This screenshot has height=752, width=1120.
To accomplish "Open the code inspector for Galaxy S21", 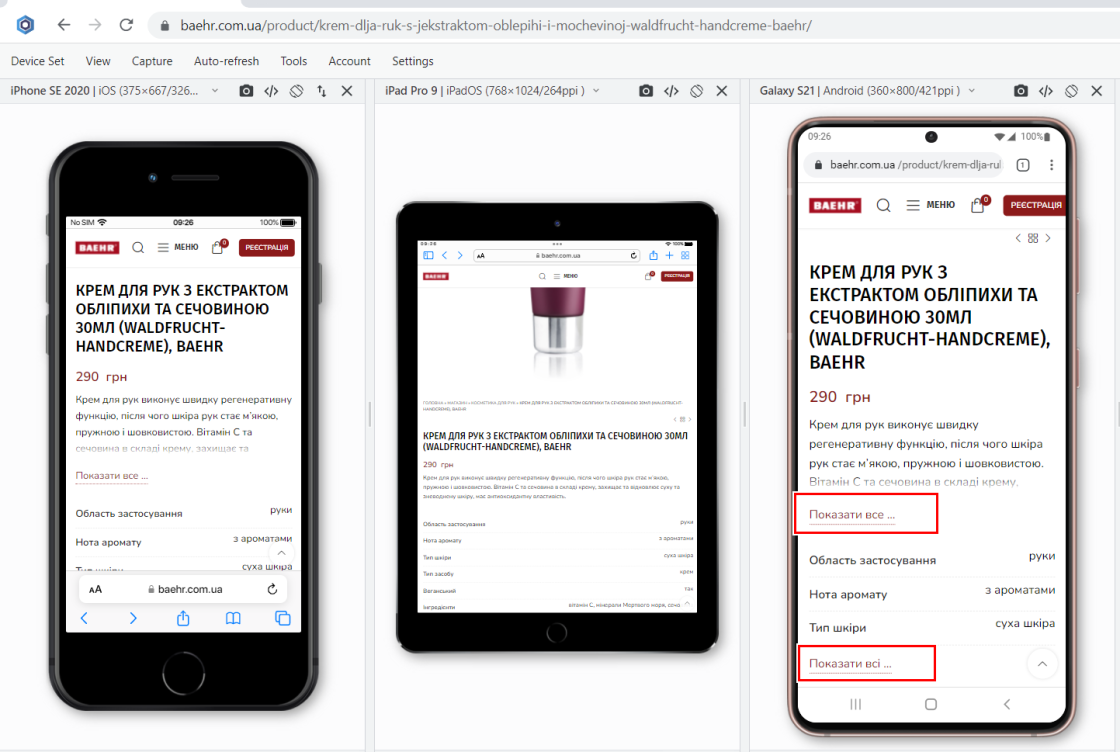I will coord(1046,91).
